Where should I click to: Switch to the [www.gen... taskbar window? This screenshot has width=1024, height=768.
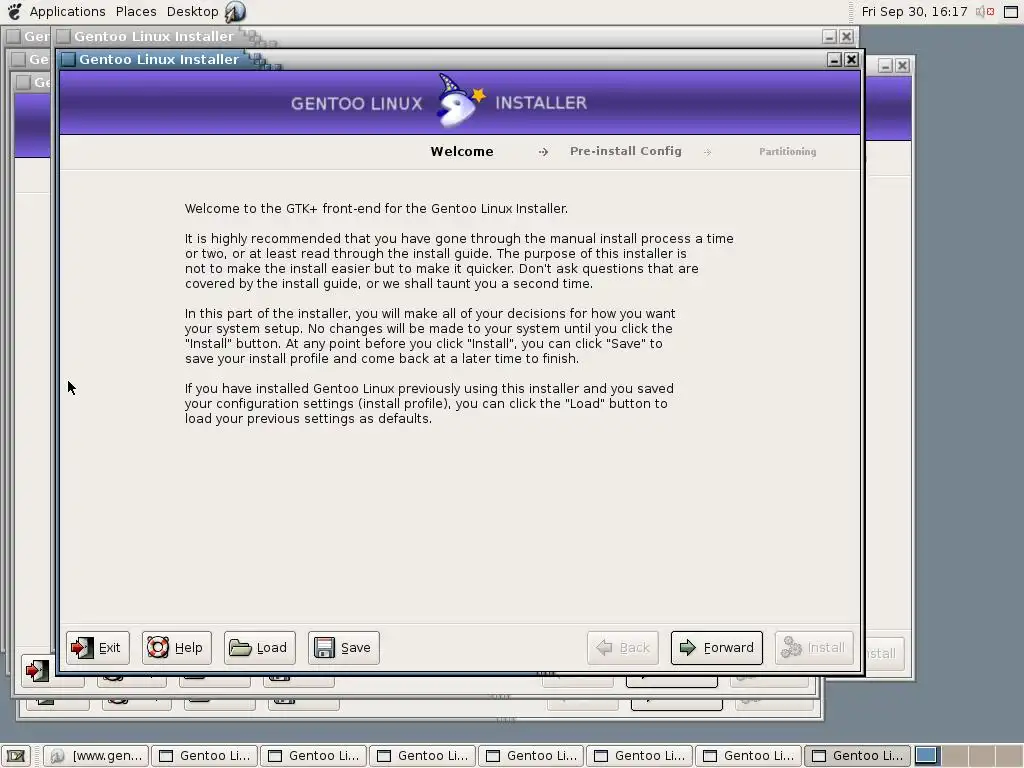click(x=97, y=756)
